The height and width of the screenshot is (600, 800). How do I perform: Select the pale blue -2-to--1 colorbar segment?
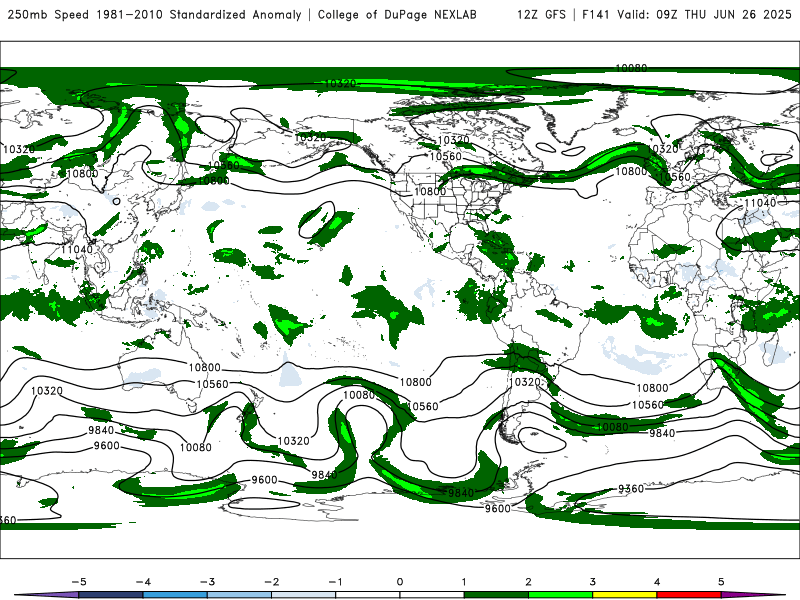pos(304,595)
